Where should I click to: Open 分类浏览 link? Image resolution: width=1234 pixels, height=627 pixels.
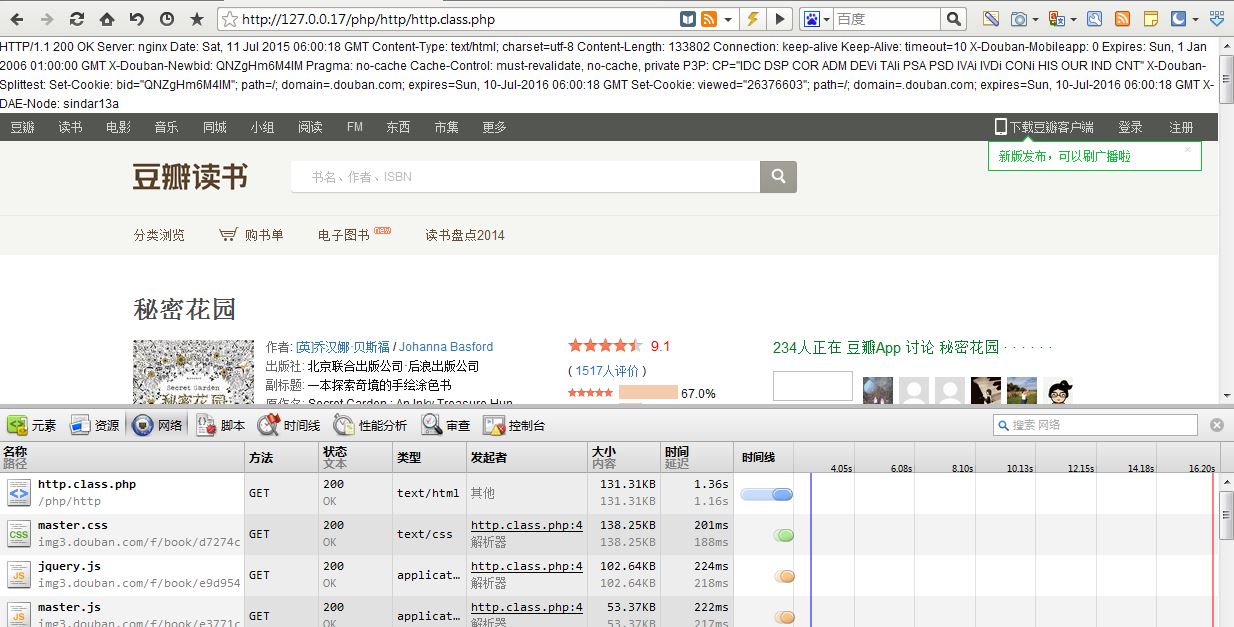tap(159, 235)
